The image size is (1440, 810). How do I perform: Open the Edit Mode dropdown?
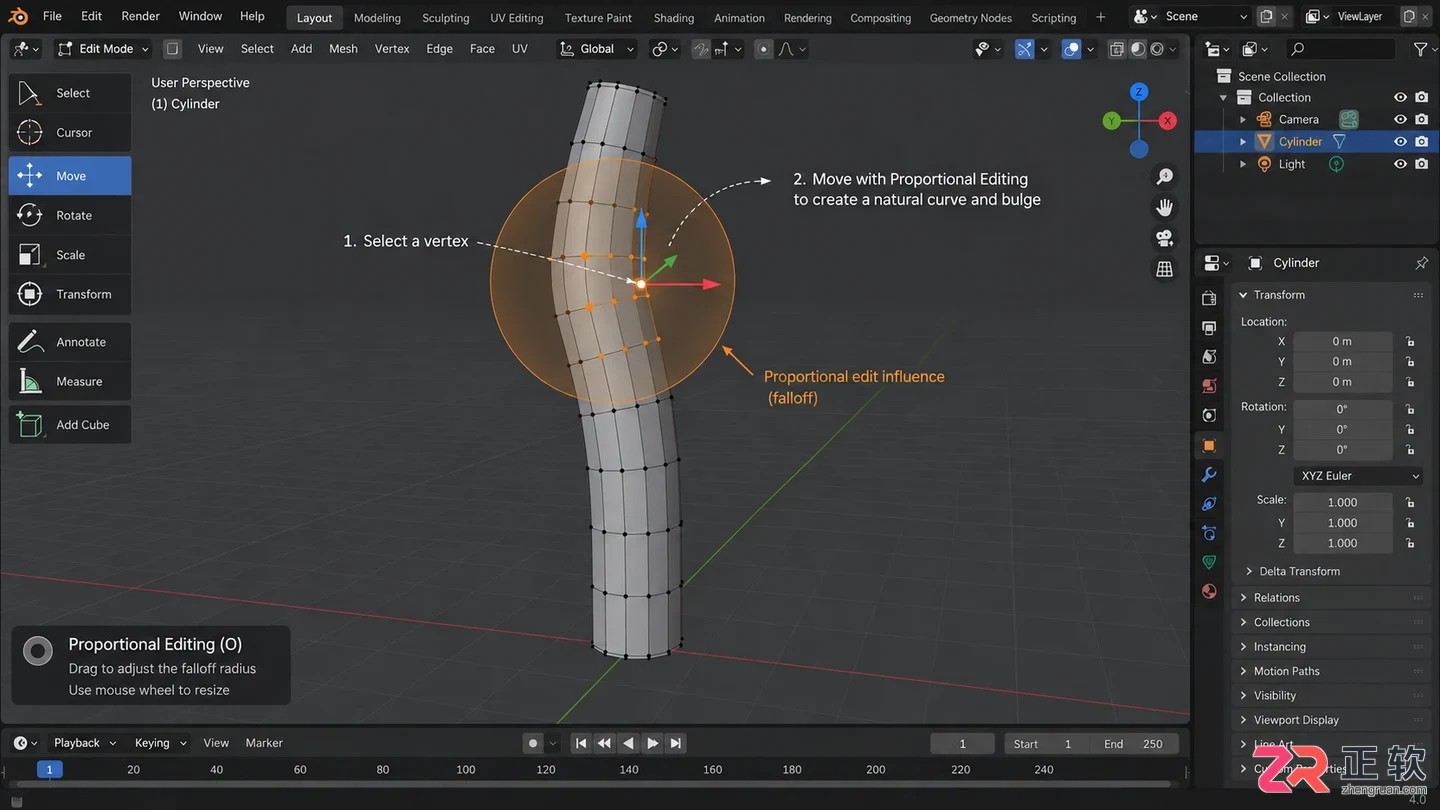pyautogui.click(x=103, y=49)
